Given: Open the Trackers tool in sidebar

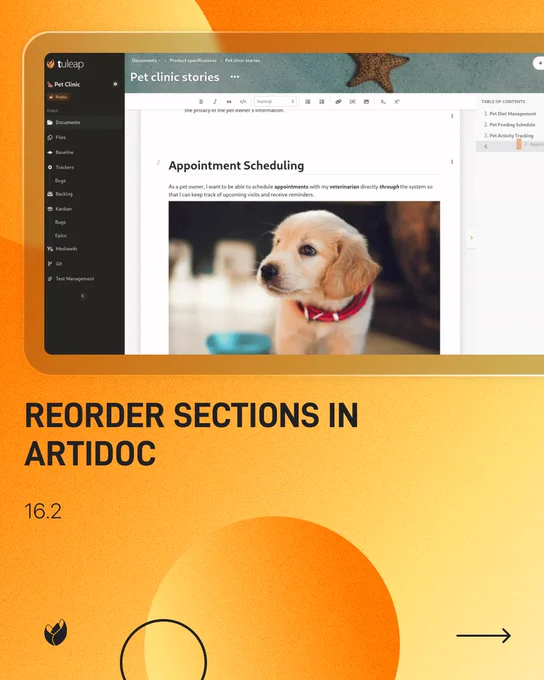Looking at the screenshot, I should tap(64, 167).
